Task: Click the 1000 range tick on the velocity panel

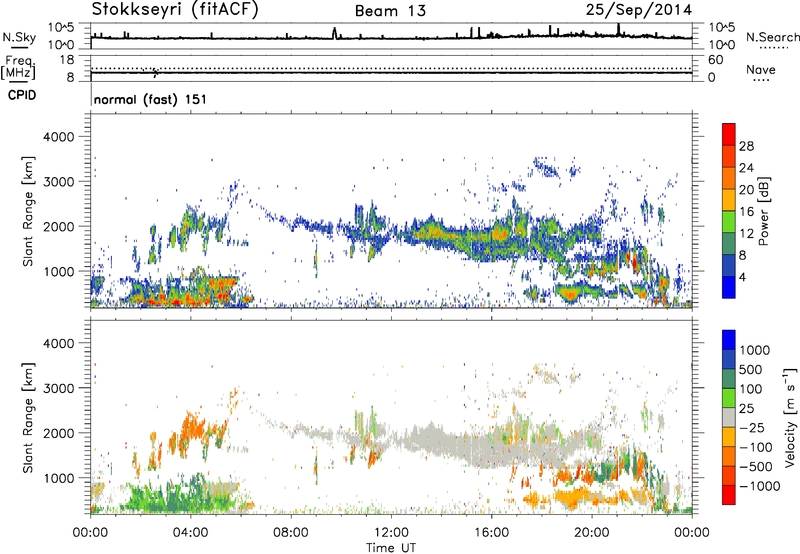Action: 58,478
